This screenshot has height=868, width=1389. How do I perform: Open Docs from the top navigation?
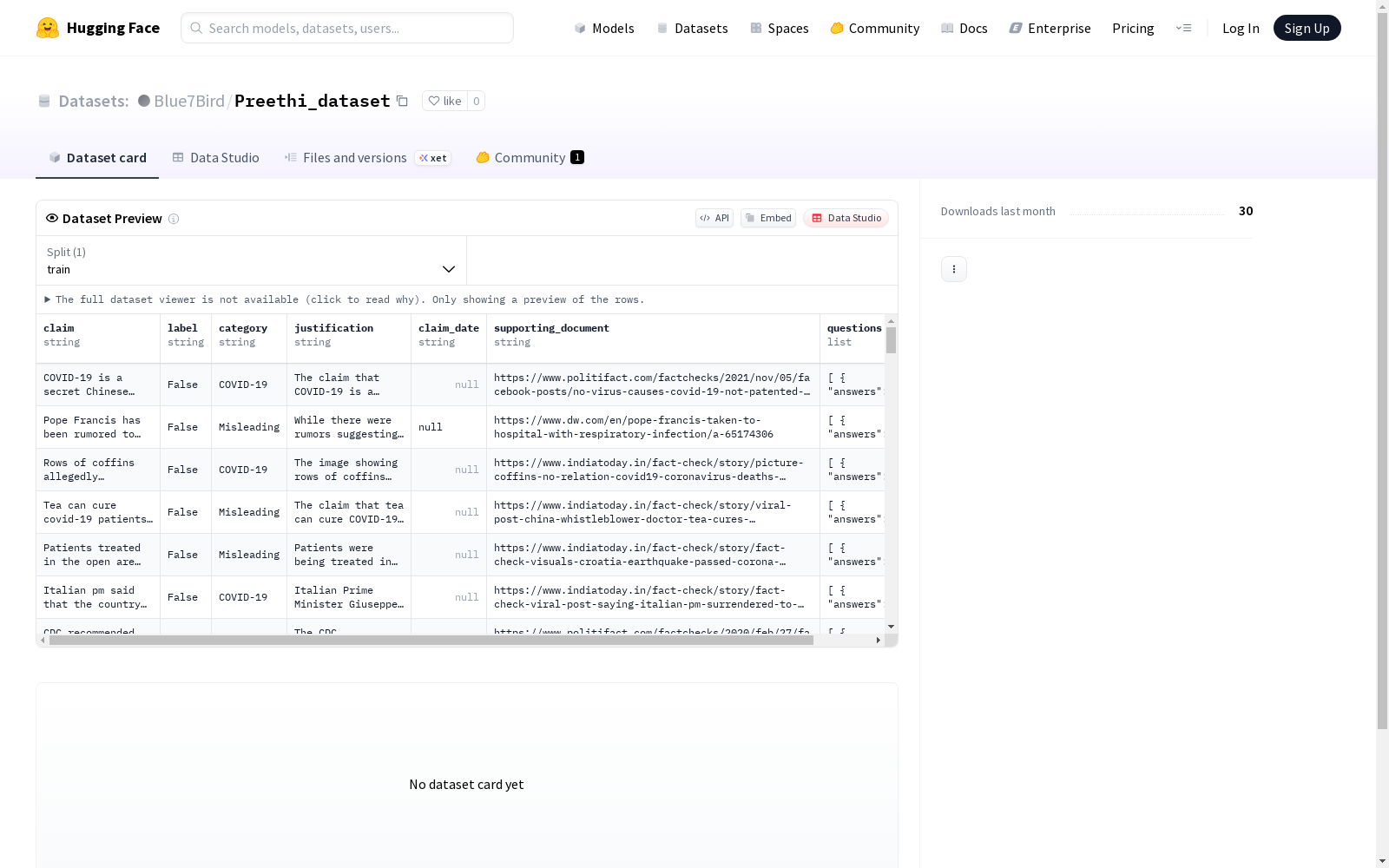[x=964, y=28]
